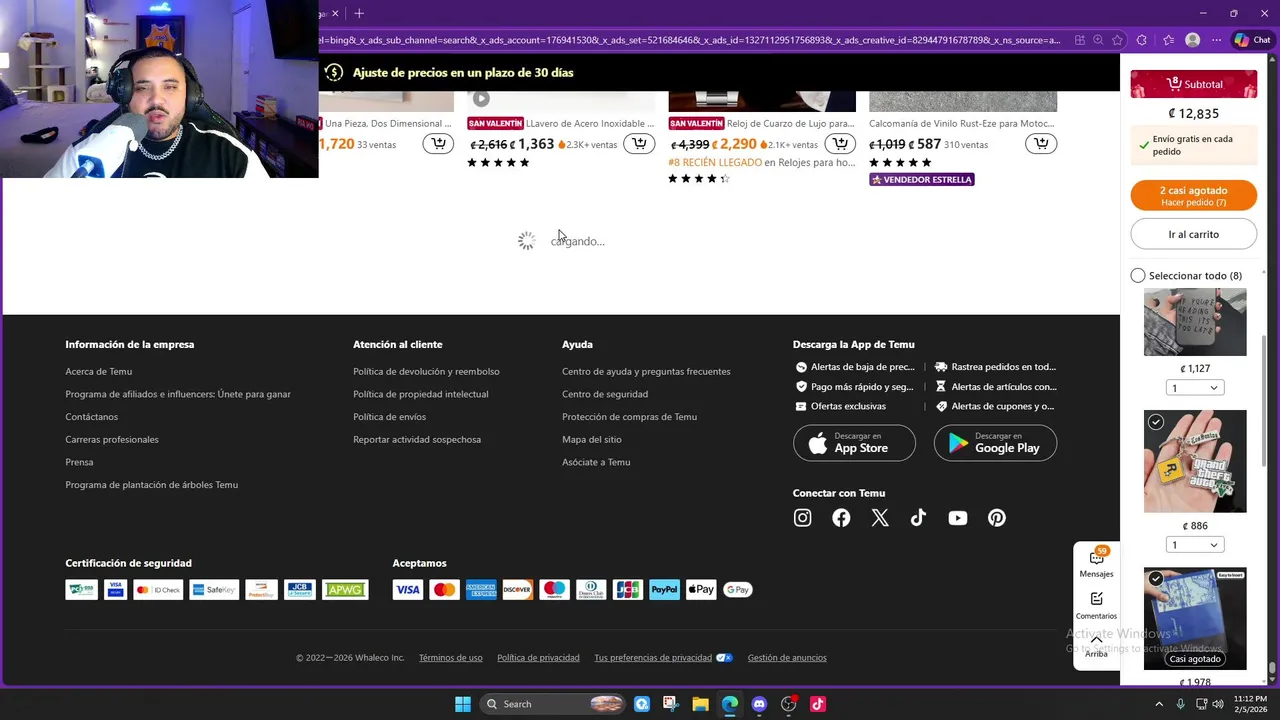Viewport: 1280px width, 720px height.
Task: Open the Términos de uso link
Action: point(450,658)
